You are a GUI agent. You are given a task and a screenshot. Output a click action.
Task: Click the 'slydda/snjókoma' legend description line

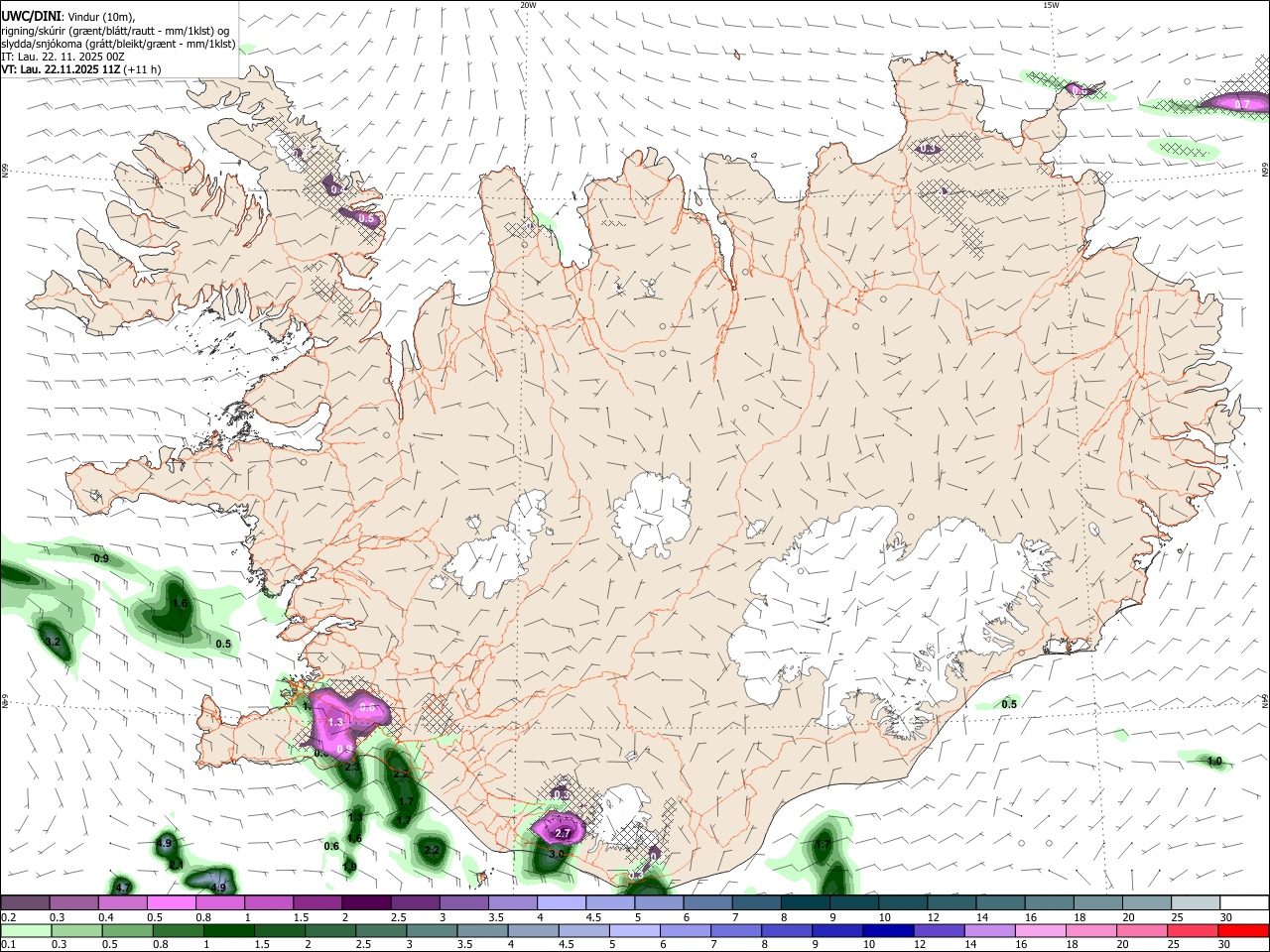pos(118,44)
